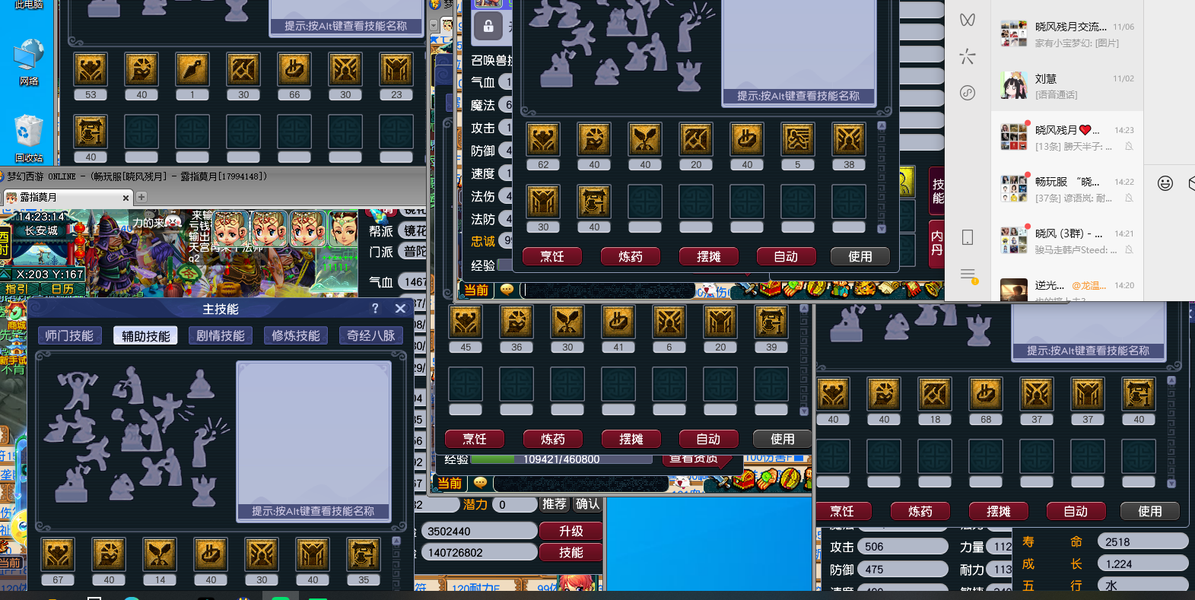The width and height of the screenshot is (1195, 600).
Task: Click scroll-down arrow in window with level 62 skill
Action: 882,229
